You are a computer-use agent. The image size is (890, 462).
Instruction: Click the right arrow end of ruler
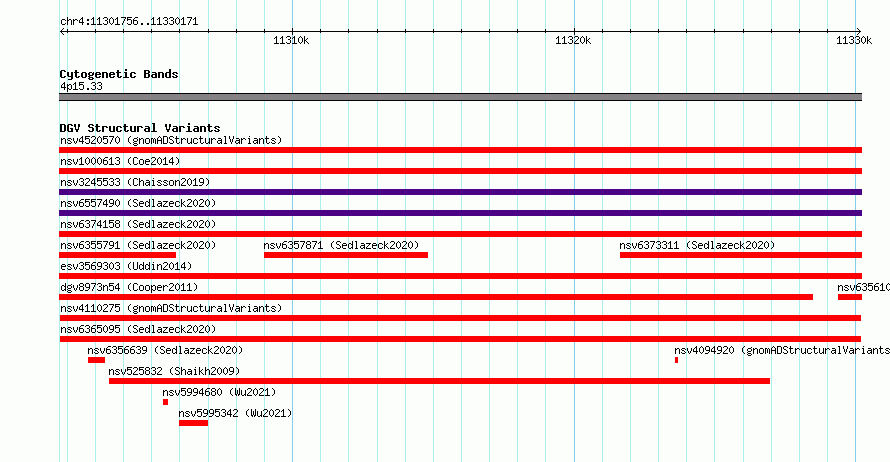point(859,32)
